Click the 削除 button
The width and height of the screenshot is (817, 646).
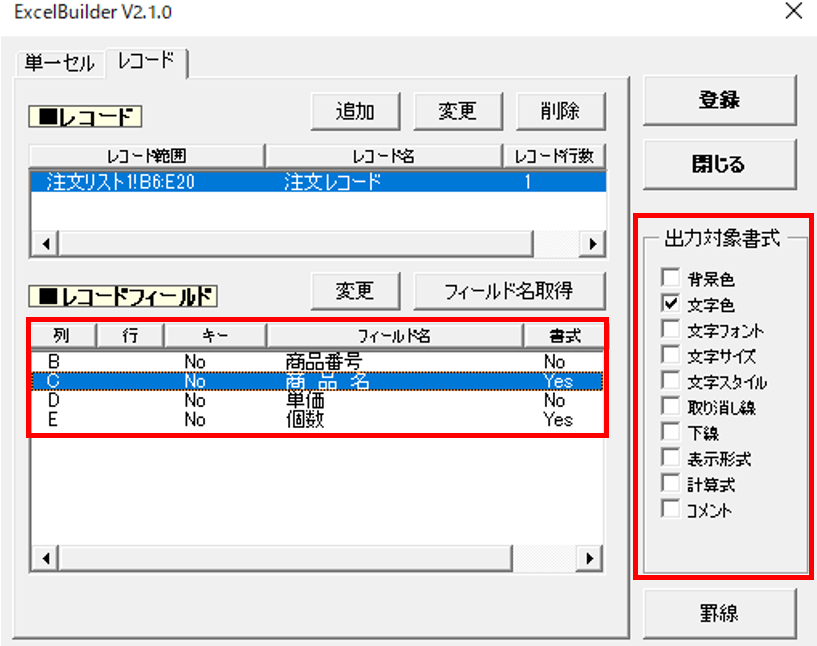[x=561, y=111]
